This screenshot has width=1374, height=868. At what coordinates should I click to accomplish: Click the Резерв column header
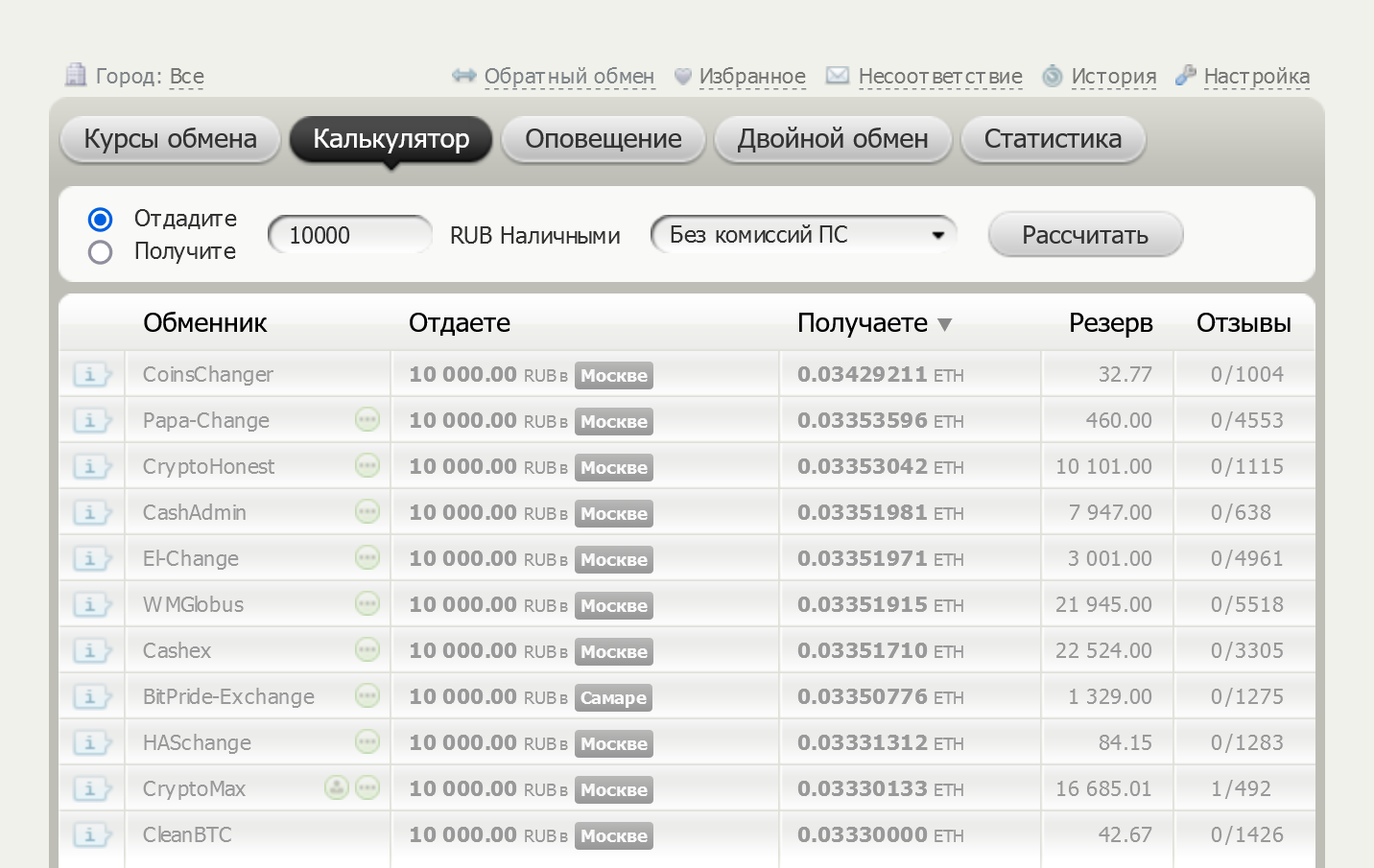click(x=1110, y=323)
